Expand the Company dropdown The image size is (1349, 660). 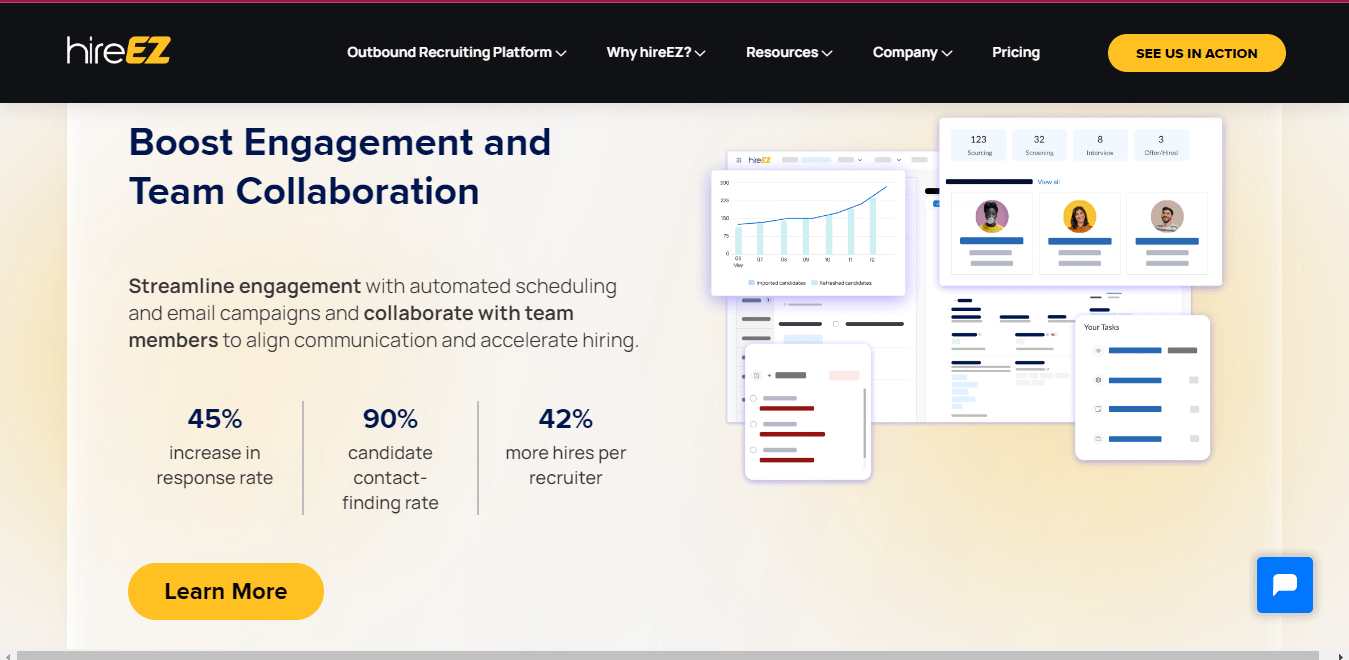click(x=911, y=52)
